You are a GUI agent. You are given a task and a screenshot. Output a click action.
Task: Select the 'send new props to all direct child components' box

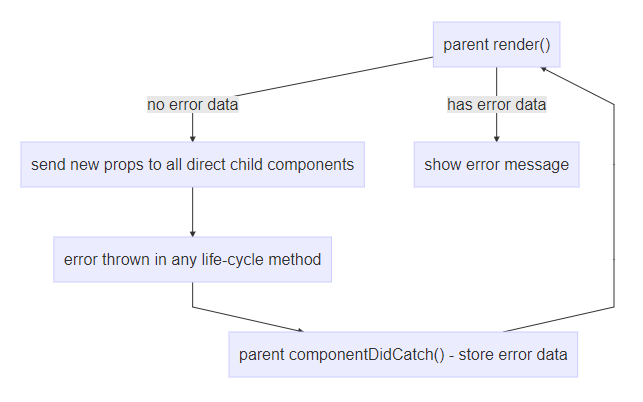(x=192, y=164)
